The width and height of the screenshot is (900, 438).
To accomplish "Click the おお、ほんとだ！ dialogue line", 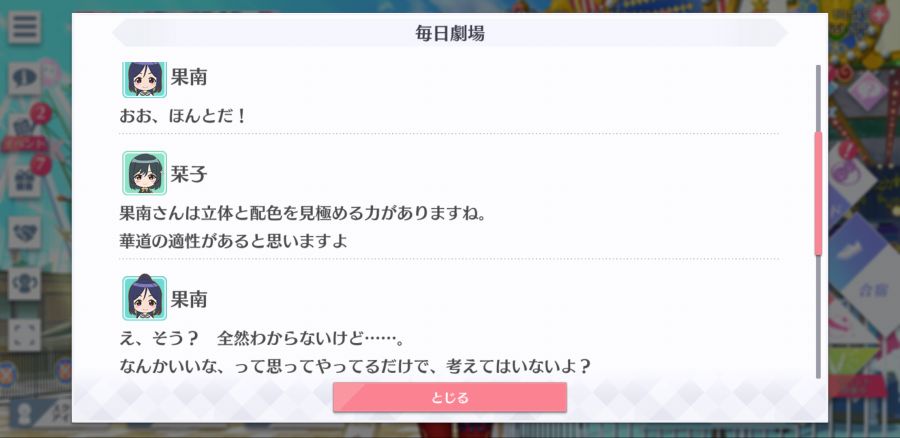I will click(183, 117).
